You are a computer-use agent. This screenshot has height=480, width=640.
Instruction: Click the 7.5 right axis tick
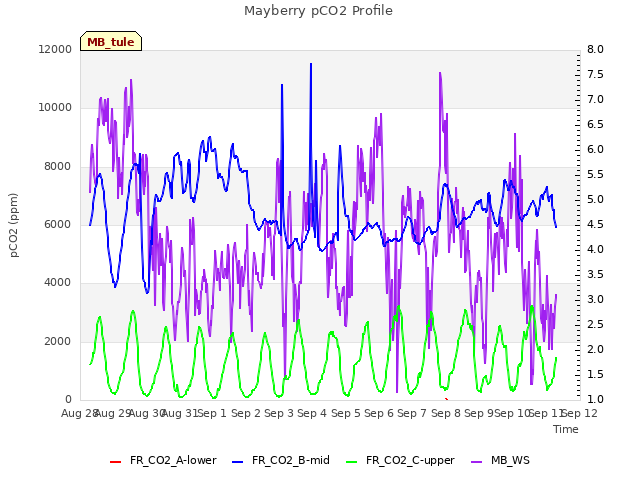tap(595, 74)
